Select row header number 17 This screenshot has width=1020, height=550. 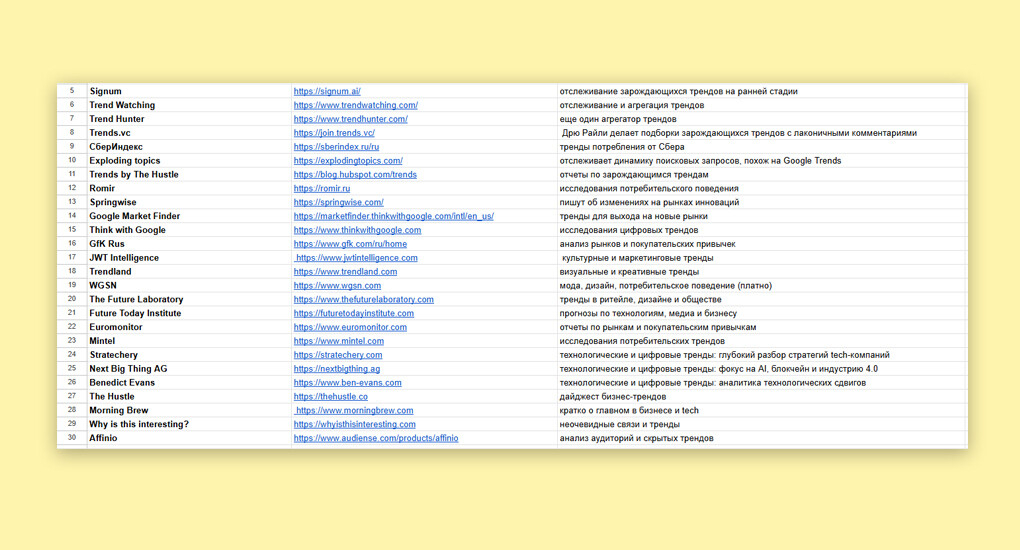72,258
